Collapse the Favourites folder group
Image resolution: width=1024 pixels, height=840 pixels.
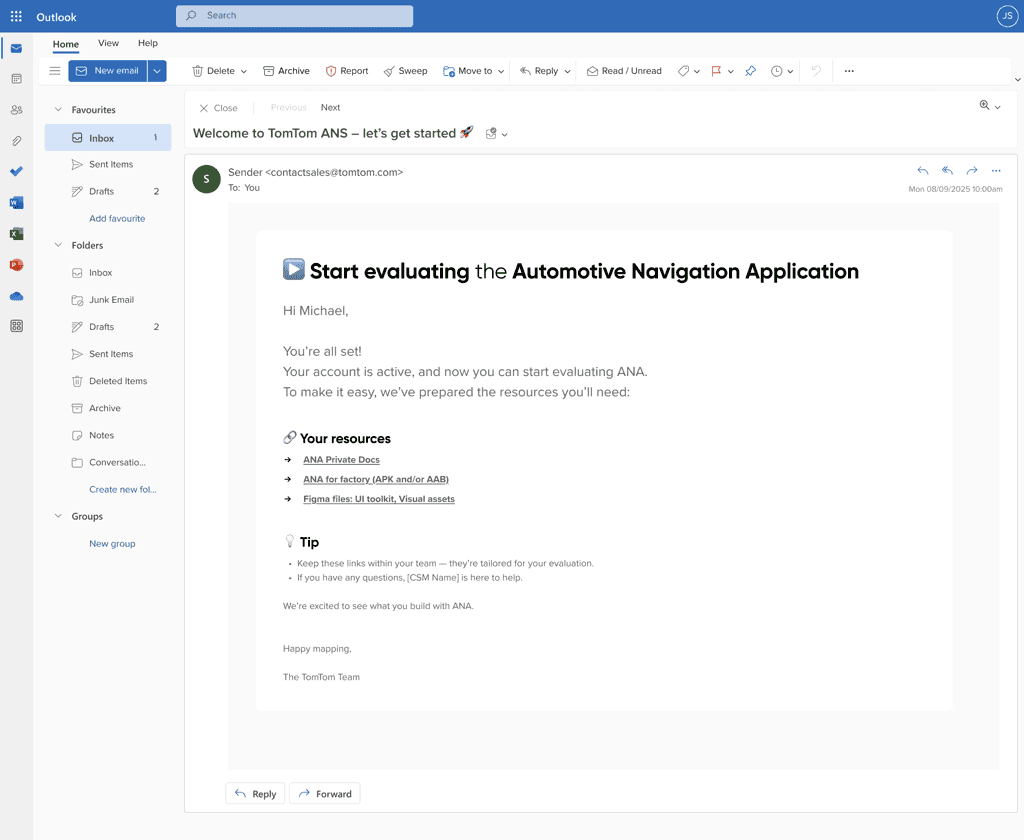58,110
